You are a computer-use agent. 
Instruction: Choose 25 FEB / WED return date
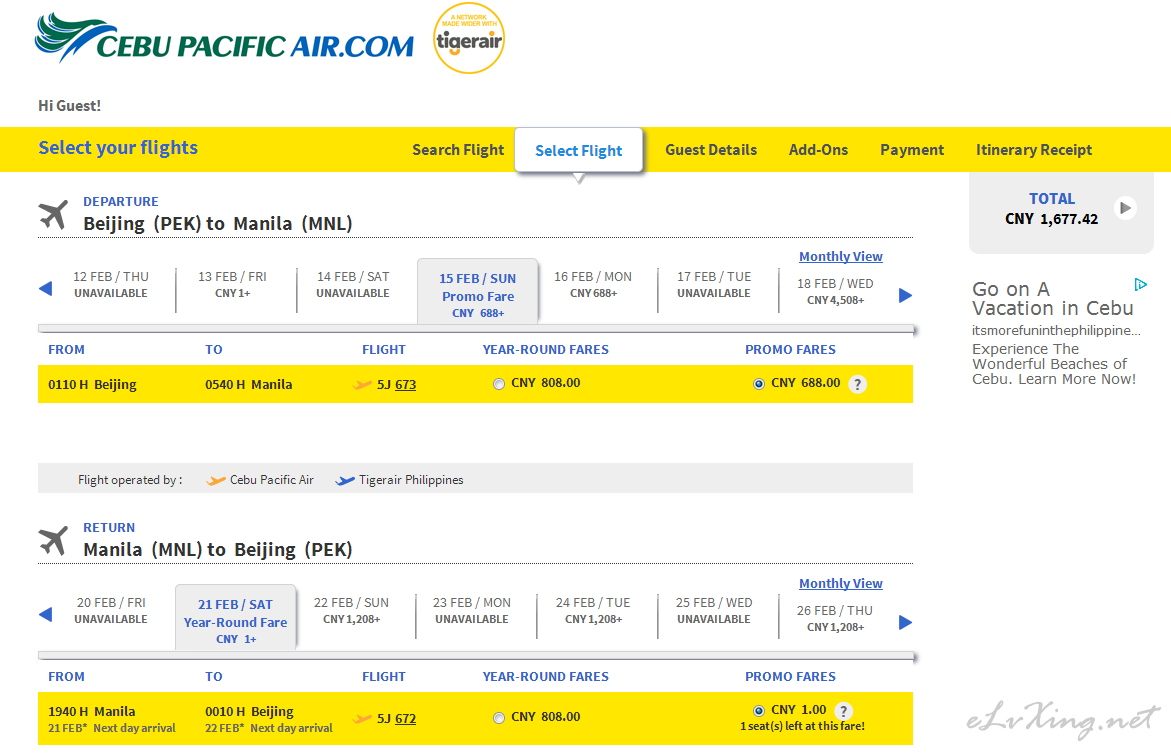tap(714, 610)
